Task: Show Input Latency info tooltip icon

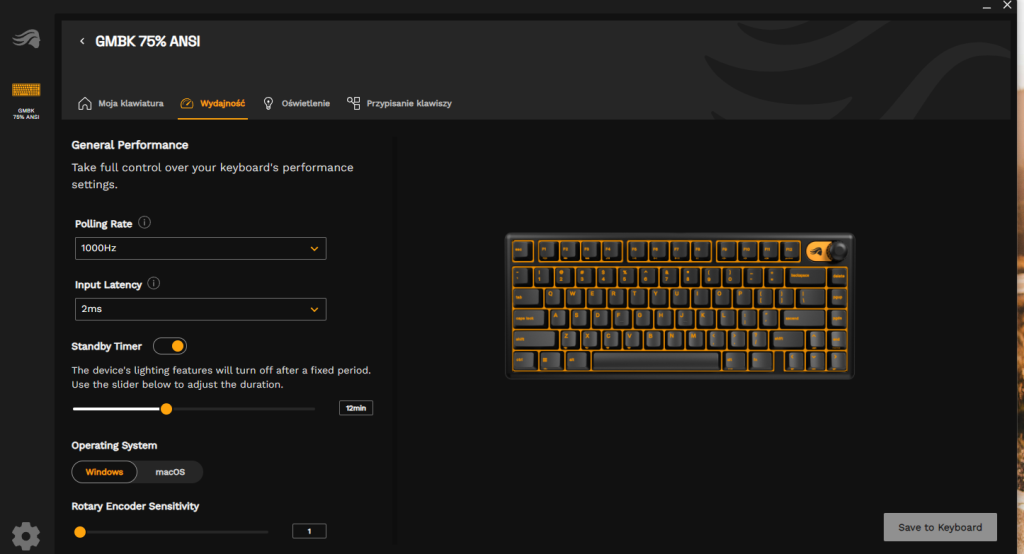Action: click(x=153, y=284)
